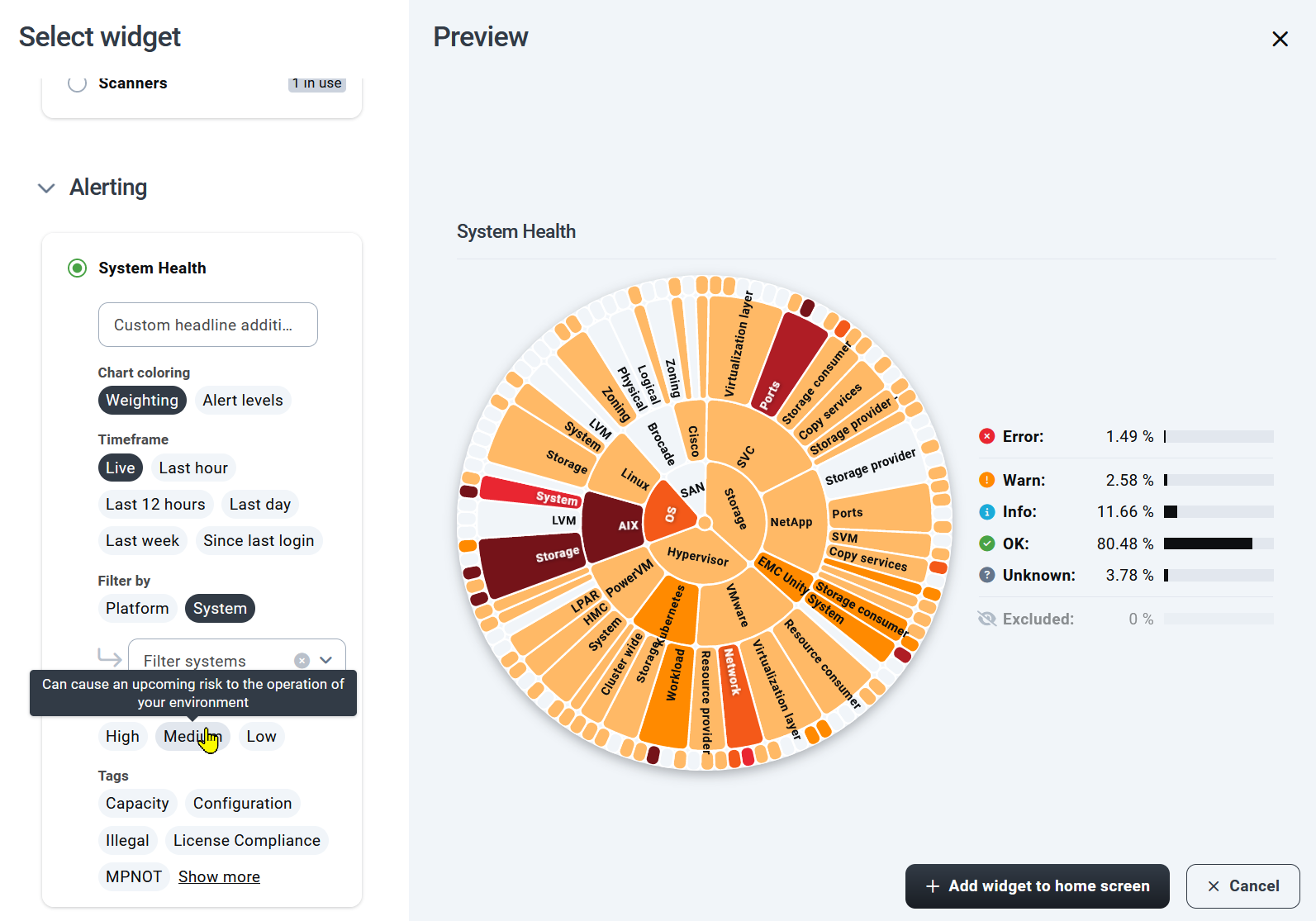Select the System Health radio button

tap(77, 268)
